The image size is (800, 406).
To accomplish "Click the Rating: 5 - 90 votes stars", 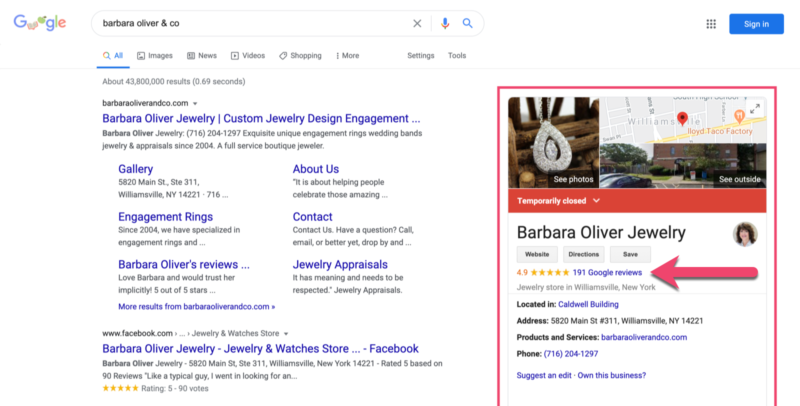I will [120, 388].
